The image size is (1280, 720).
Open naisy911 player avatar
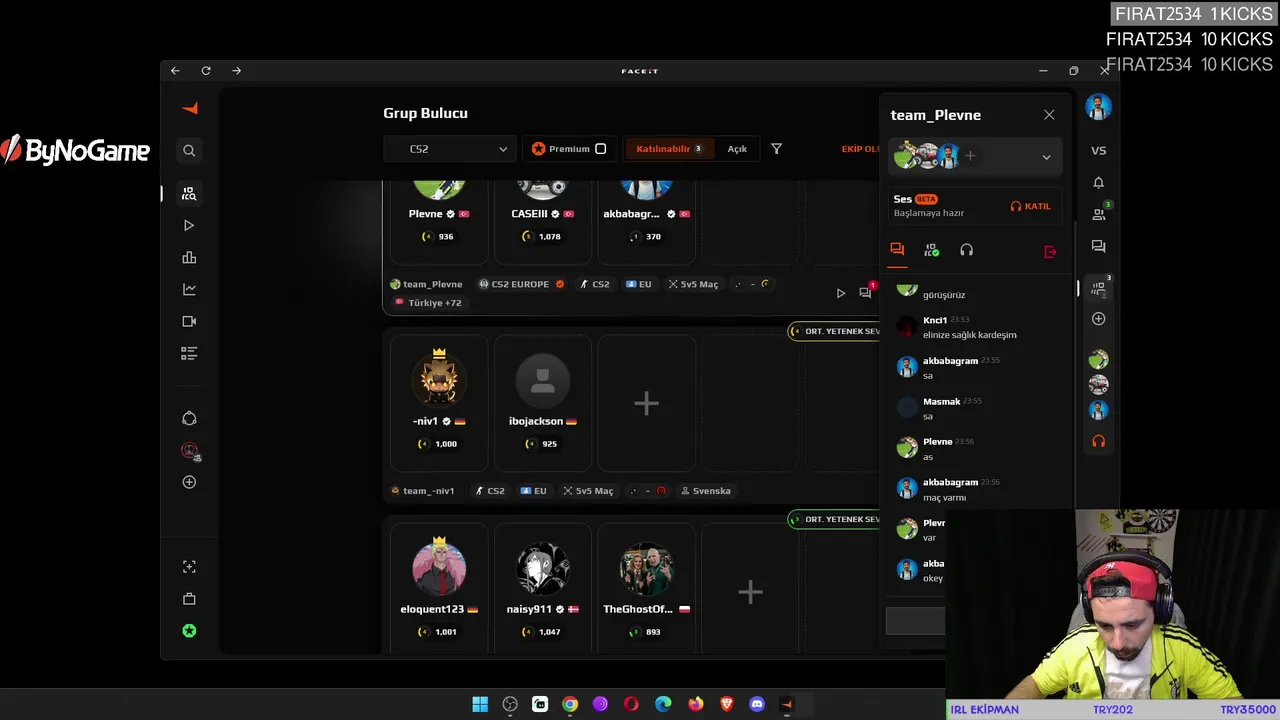point(543,568)
